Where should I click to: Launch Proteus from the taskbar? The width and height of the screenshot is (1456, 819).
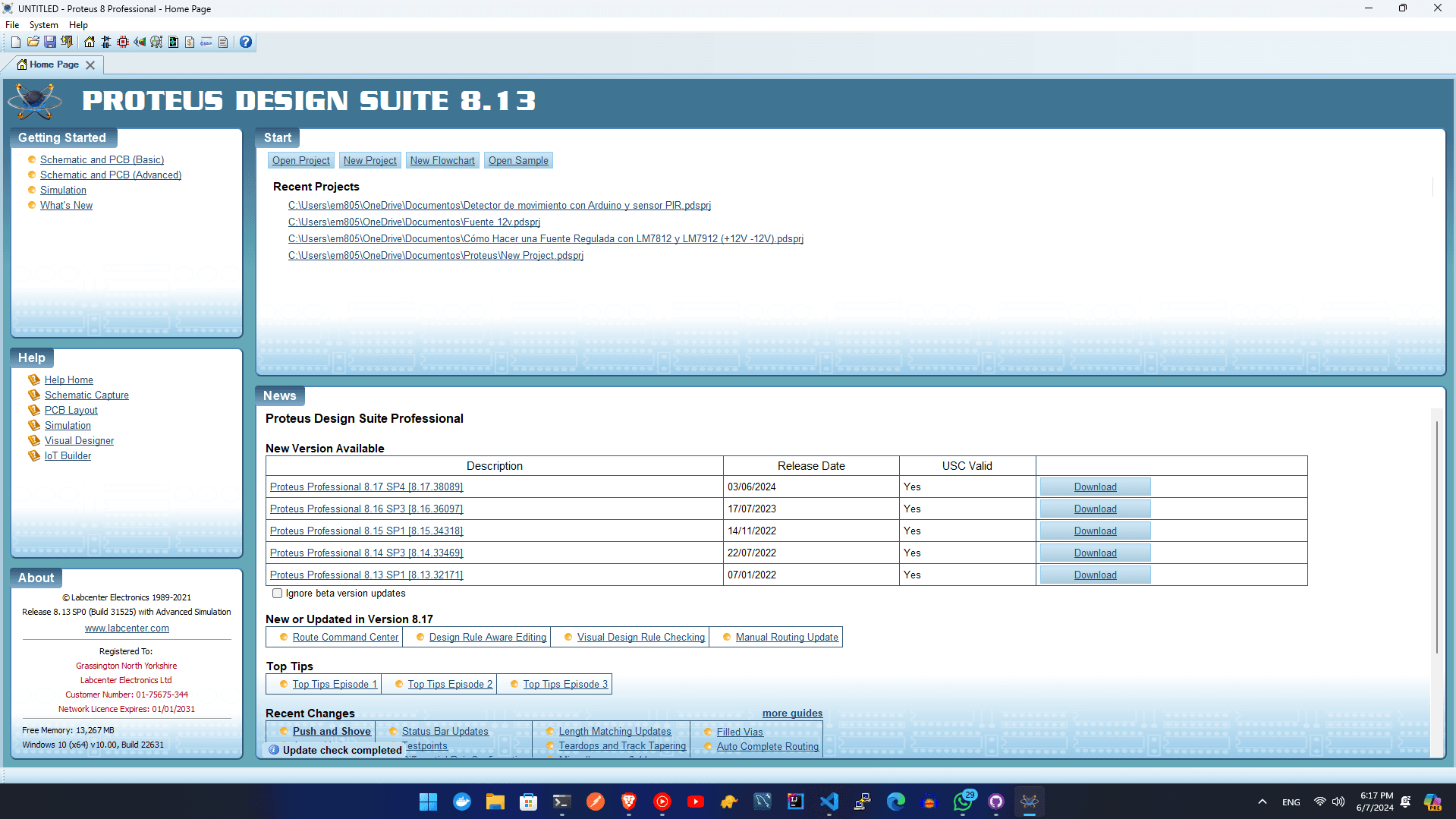[x=1029, y=802]
